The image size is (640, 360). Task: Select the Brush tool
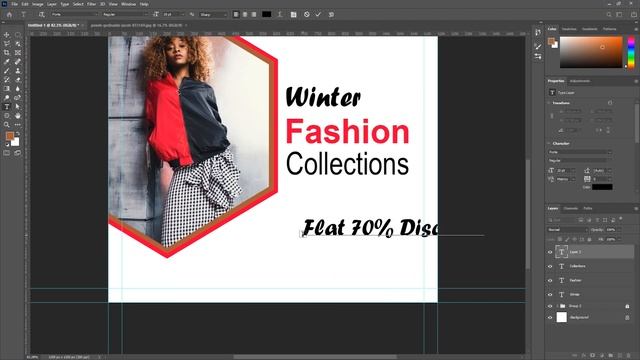click(7, 71)
